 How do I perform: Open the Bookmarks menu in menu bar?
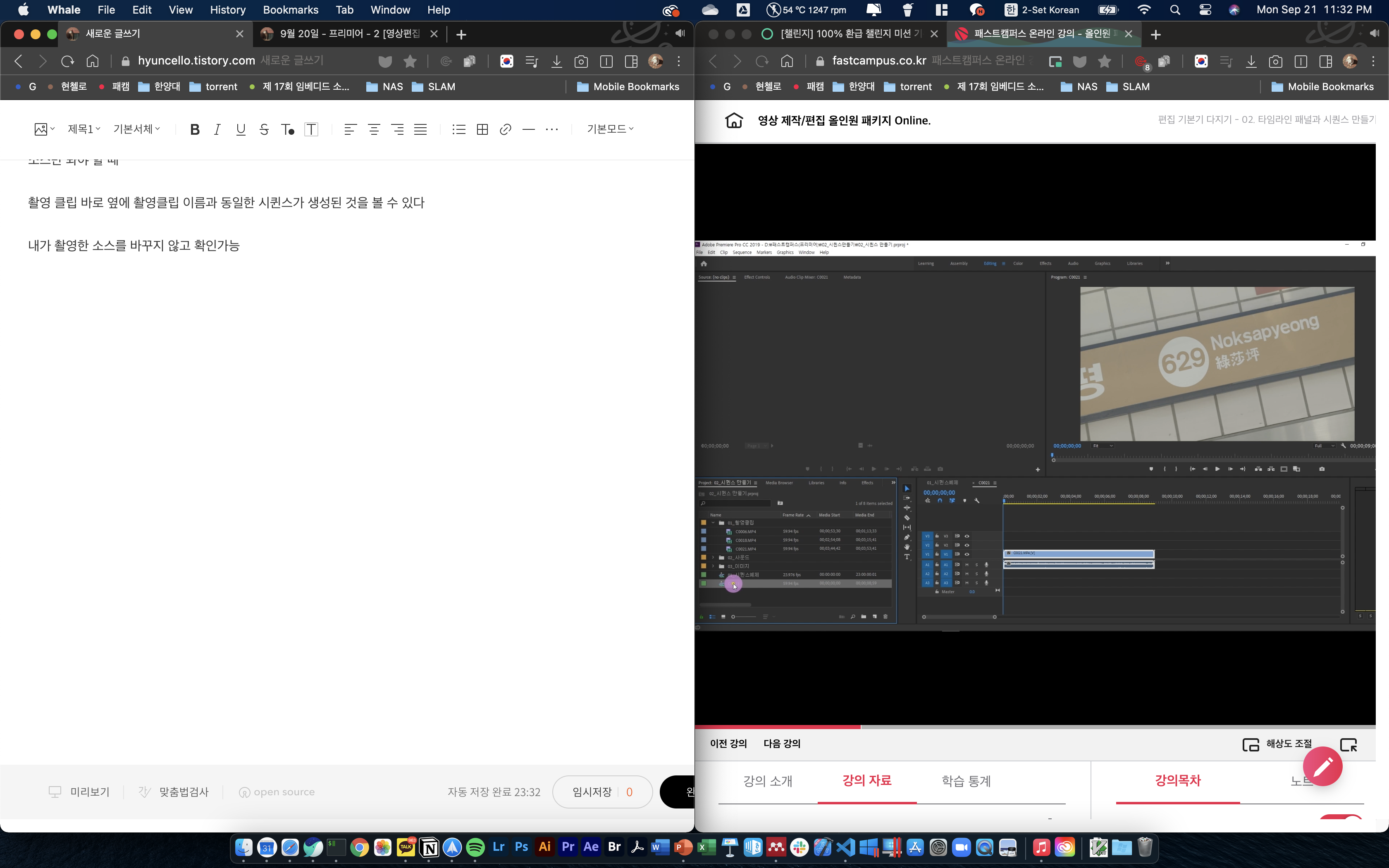point(291,10)
